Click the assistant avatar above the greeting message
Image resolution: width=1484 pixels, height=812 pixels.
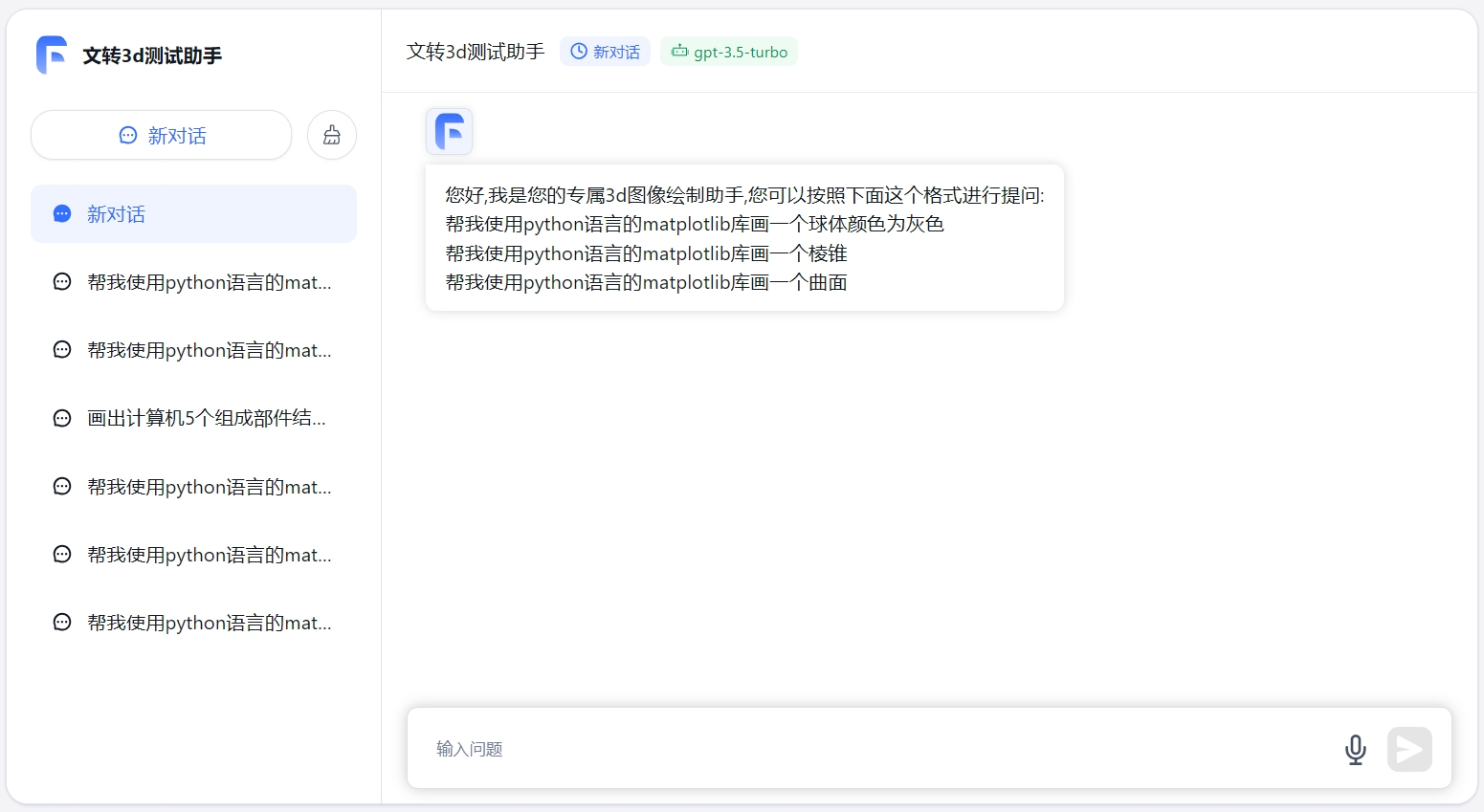[x=449, y=131]
